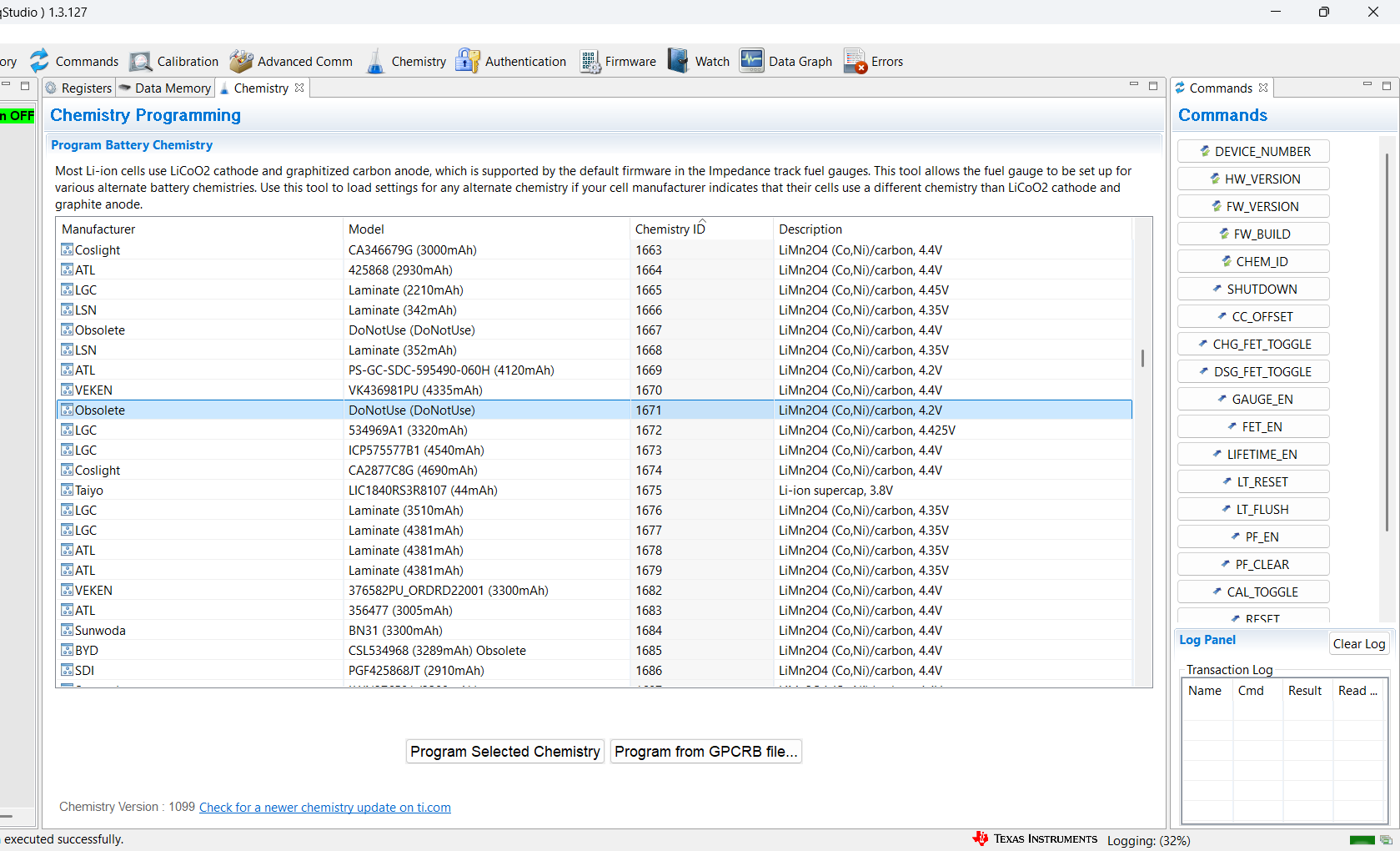Send the PF_EN command
The height and width of the screenshot is (851, 1400).
pos(1254,536)
